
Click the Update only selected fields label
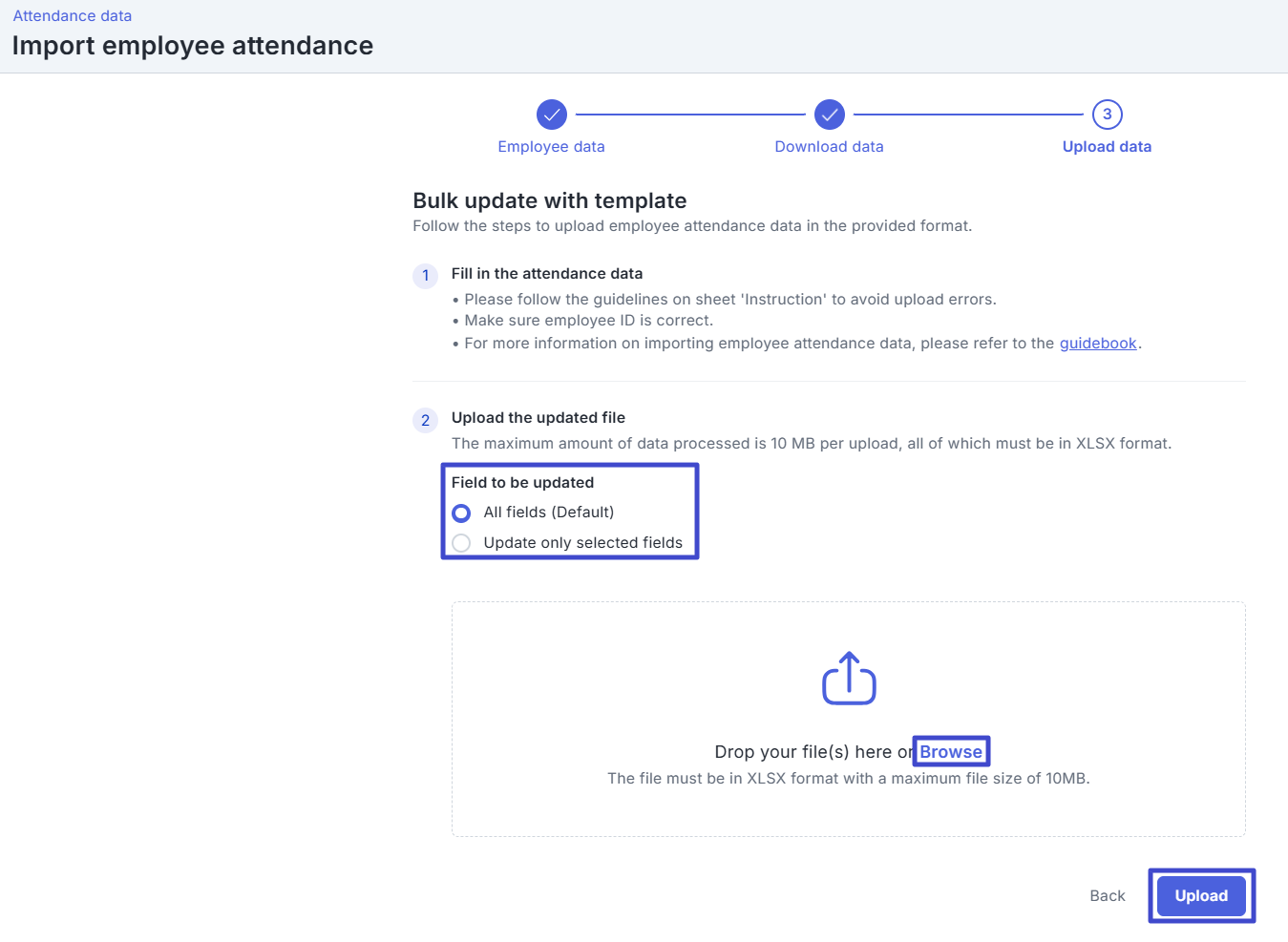(583, 543)
